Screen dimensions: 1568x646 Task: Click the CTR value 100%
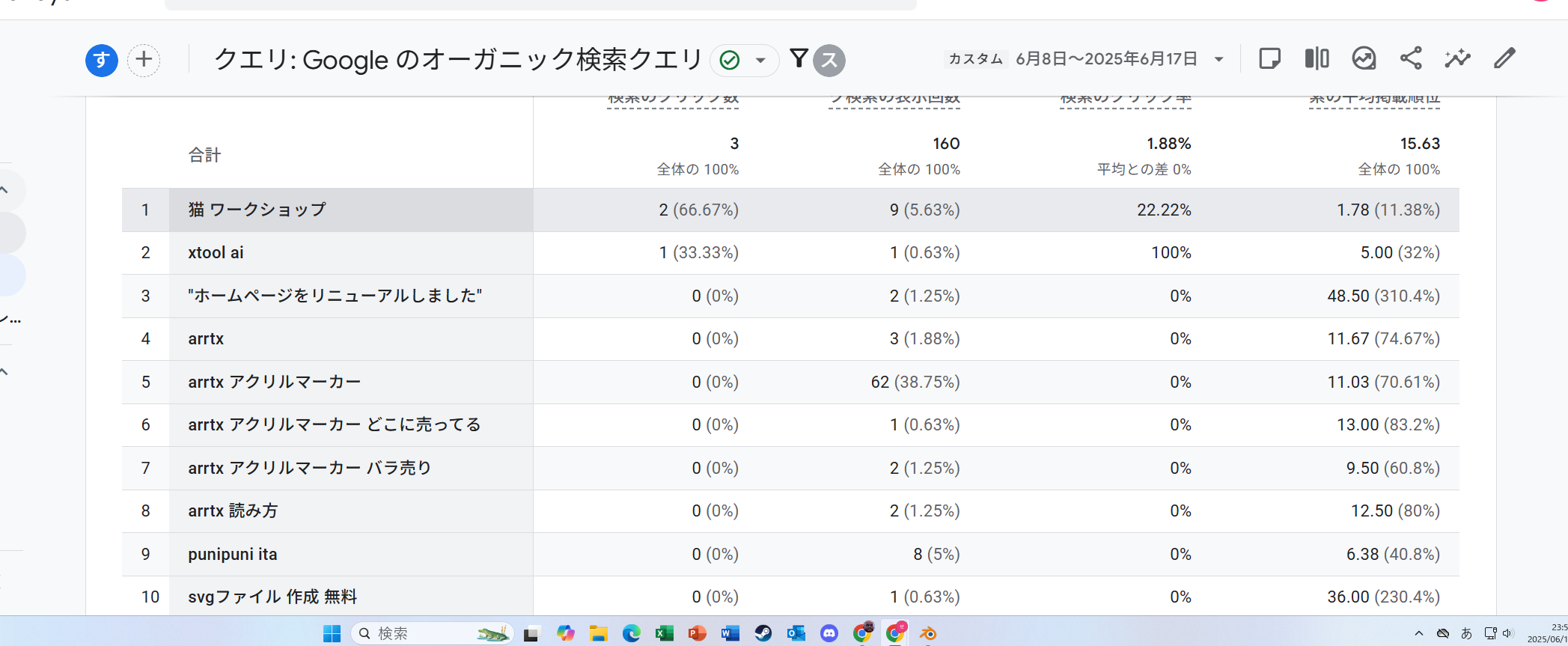click(1171, 253)
